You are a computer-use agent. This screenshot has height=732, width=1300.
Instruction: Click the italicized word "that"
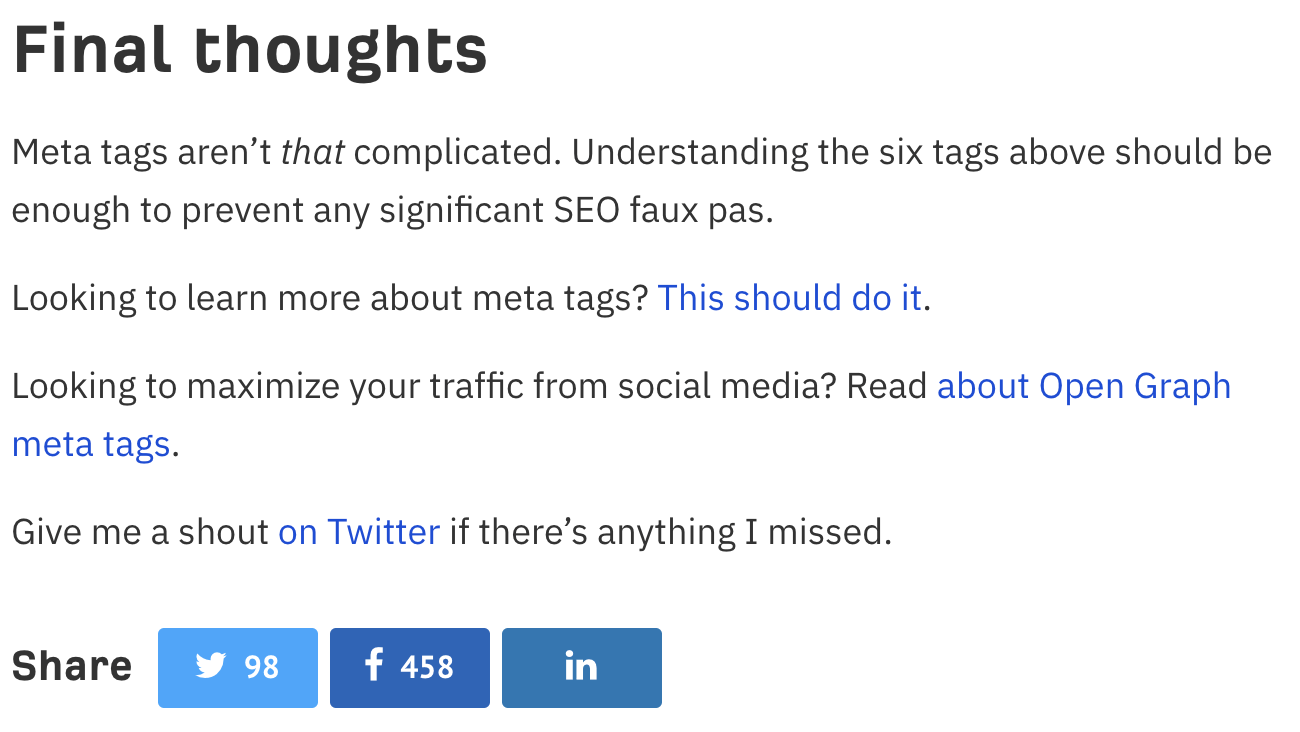(x=313, y=153)
